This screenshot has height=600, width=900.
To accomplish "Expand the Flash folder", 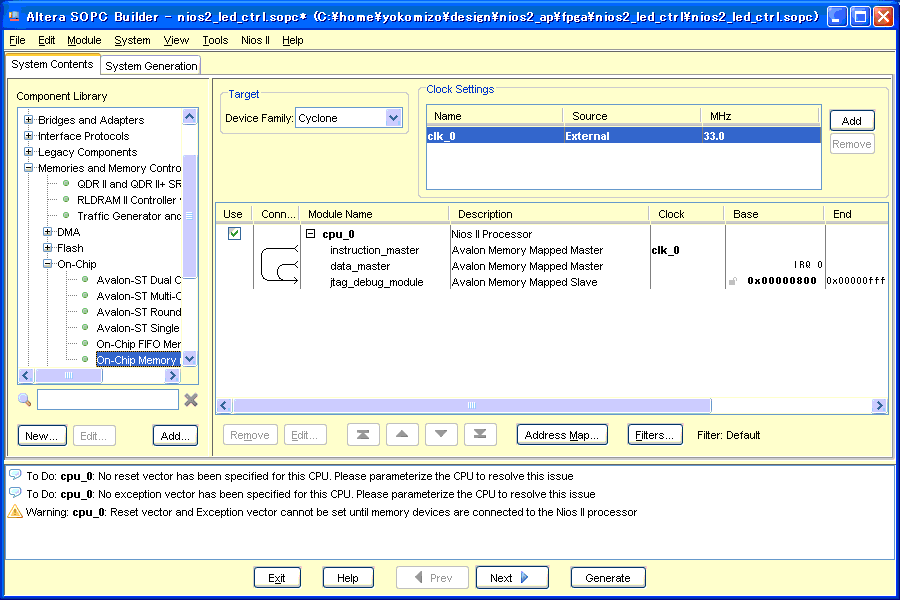I will 48,248.
